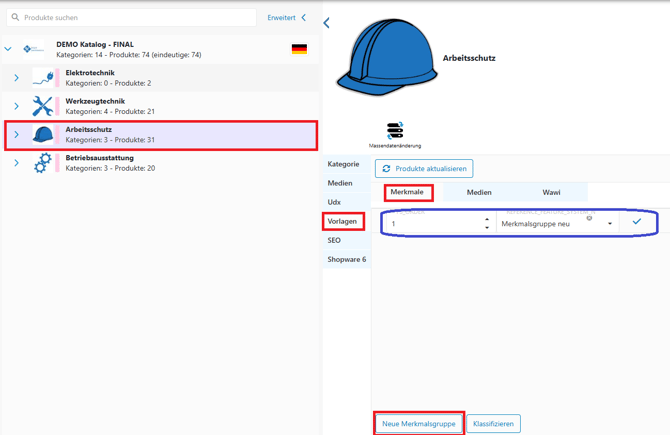Expand the Betriebsausstattung category
The height and width of the screenshot is (435, 670).
[x=16, y=163]
